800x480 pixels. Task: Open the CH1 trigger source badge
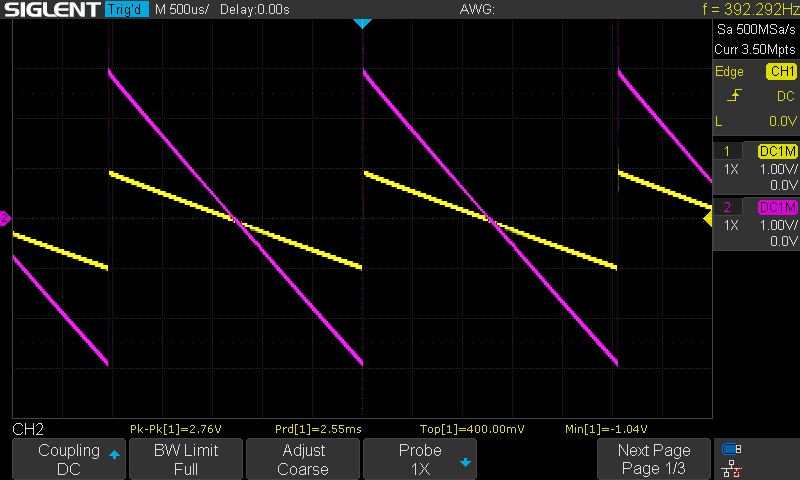click(x=780, y=72)
